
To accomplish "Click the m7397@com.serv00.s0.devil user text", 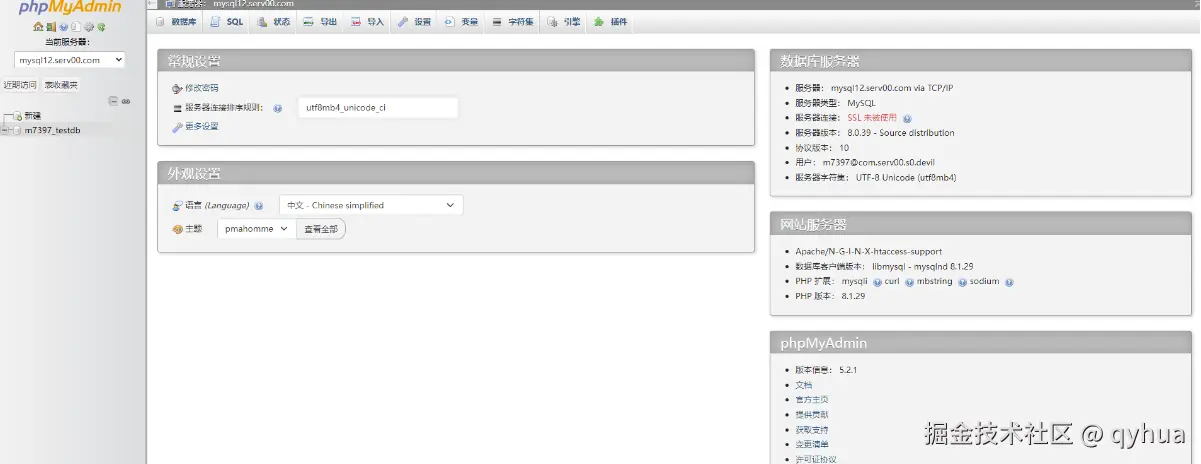I will pyautogui.click(x=878, y=162).
